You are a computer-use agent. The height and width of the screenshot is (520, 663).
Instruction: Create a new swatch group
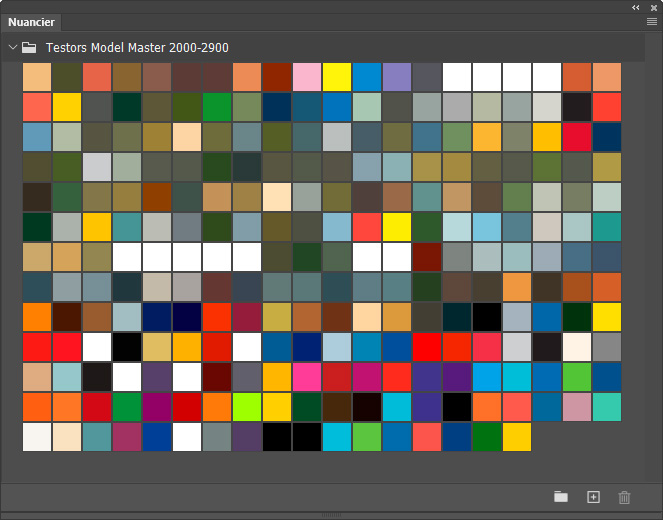(x=561, y=497)
